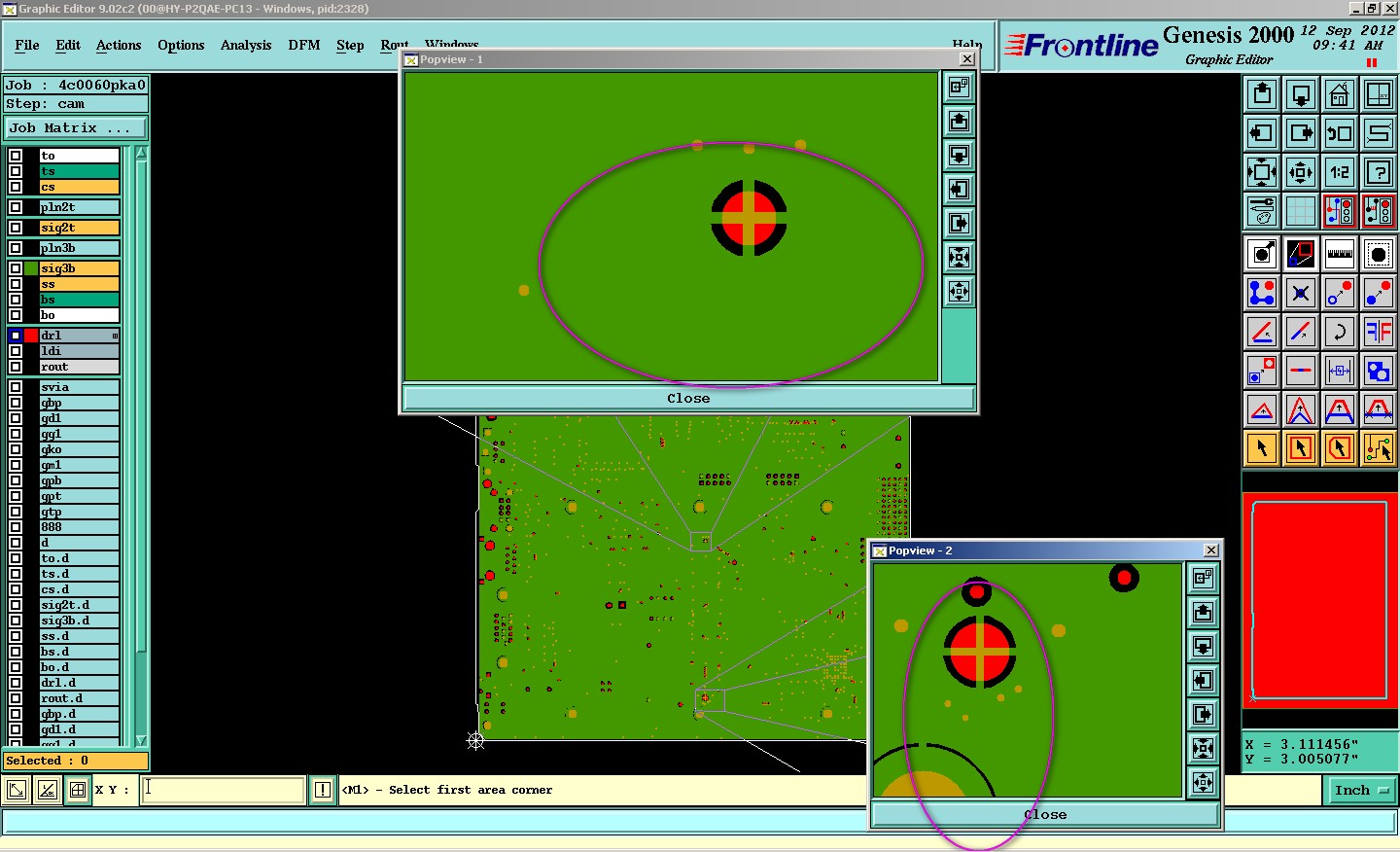Toggle checkbox for layer pln2t
The height and width of the screenshot is (852, 1400).
pos(16,207)
